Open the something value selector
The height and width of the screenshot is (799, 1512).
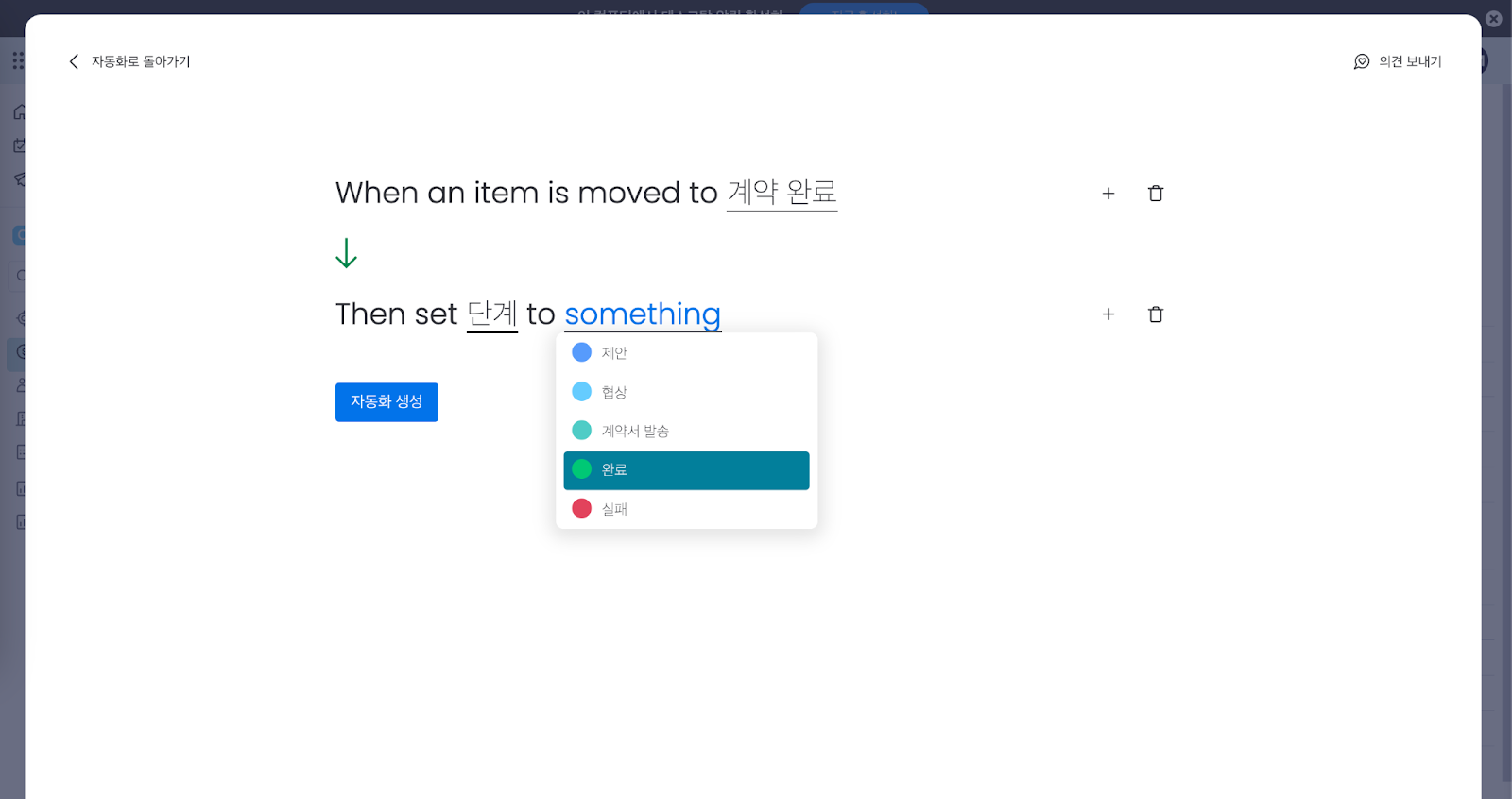click(x=643, y=314)
